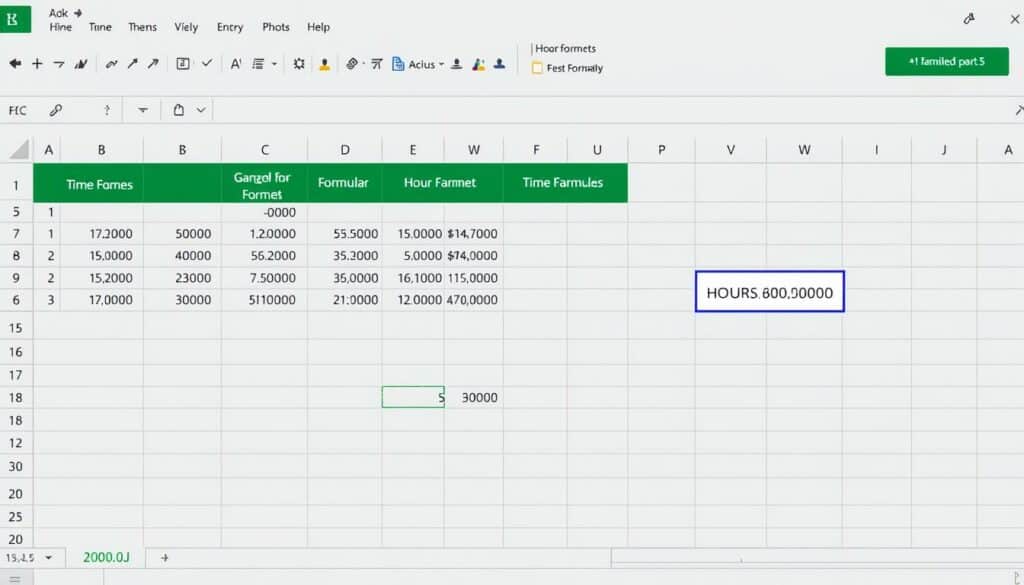Open the Tone menu
Viewport: 1024px width, 585px height.
[100, 27]
